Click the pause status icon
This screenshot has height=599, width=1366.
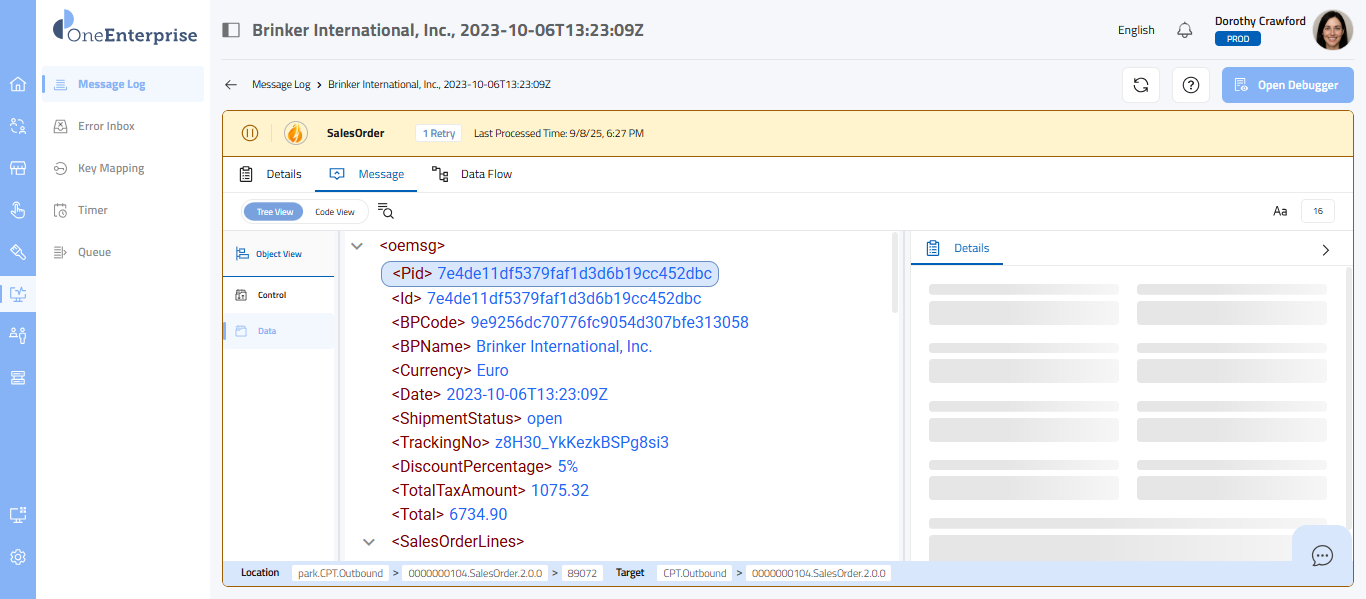click(250, 133)
